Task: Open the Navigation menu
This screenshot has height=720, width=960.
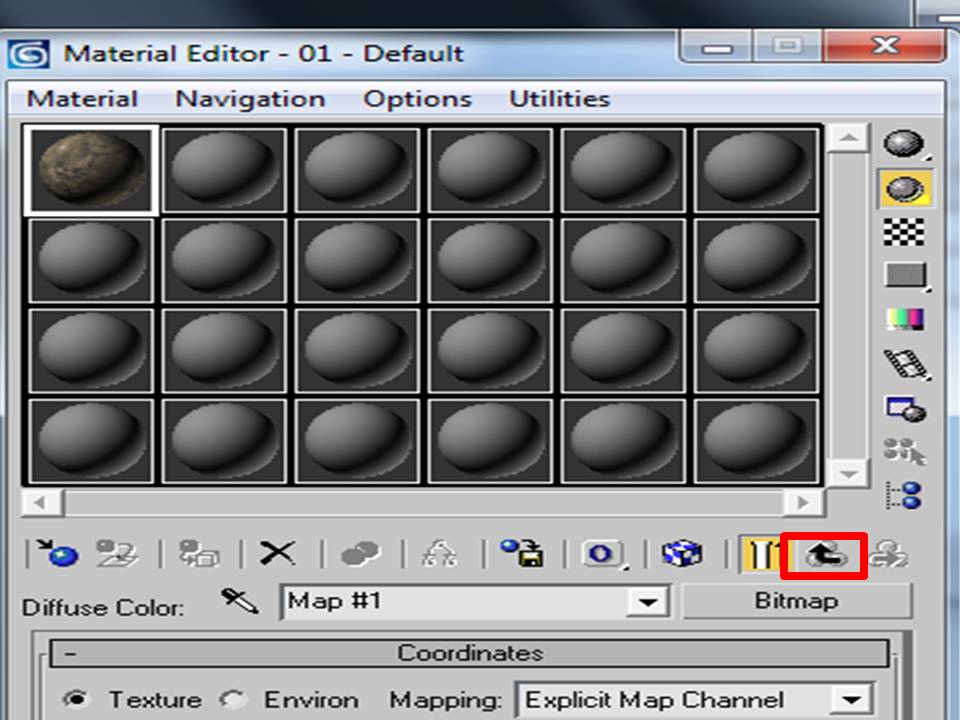Action: 249,98
